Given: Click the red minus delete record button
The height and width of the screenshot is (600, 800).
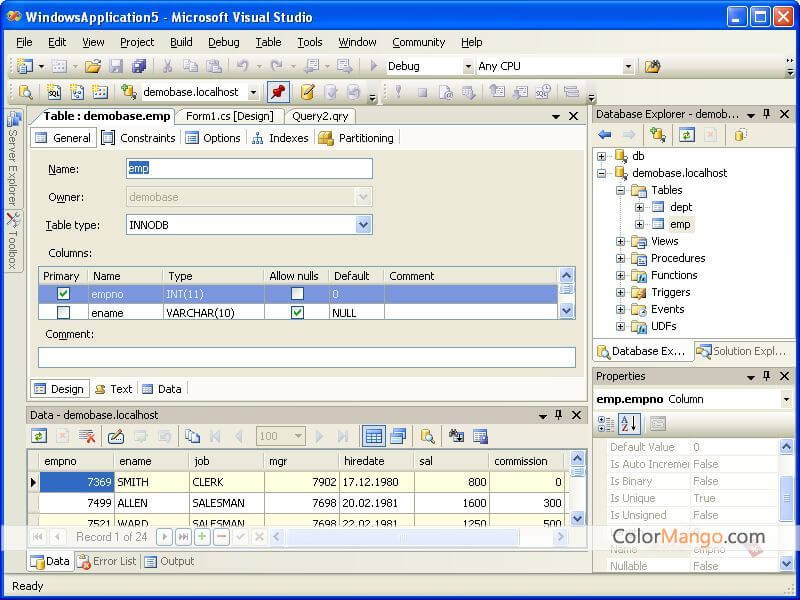Looking at the screenshot, I should [221, 537].
